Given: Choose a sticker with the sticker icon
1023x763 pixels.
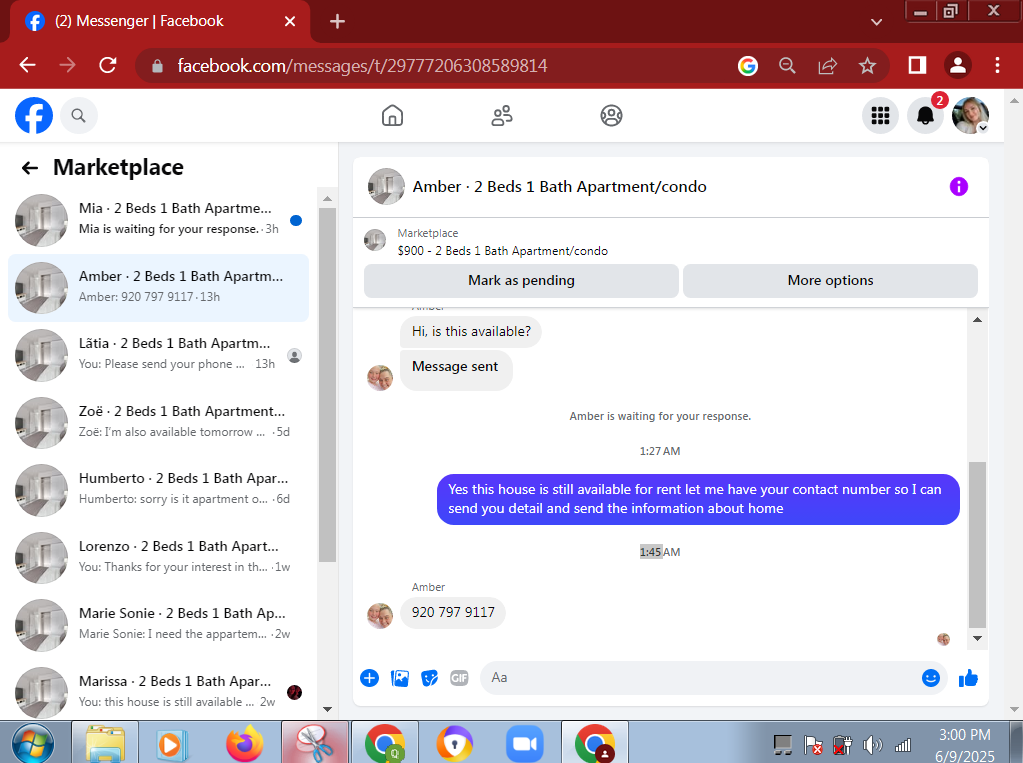Looking at the screenshot, I should (x=429, y=678).
